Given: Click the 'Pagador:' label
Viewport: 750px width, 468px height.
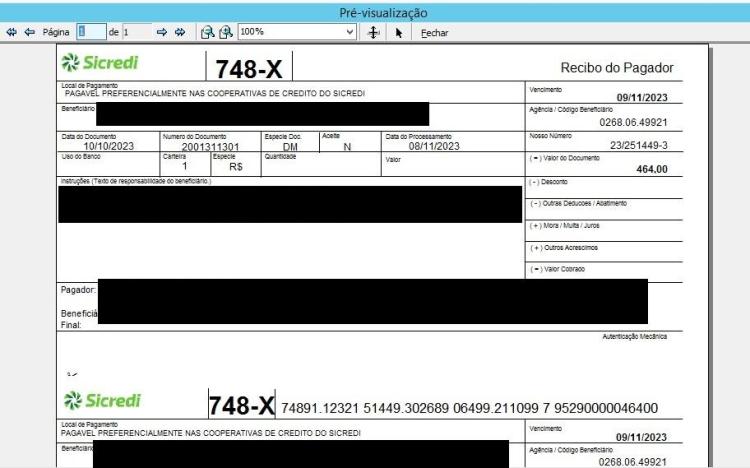Looking at the screenshot, I should click(x=78, y=290).
